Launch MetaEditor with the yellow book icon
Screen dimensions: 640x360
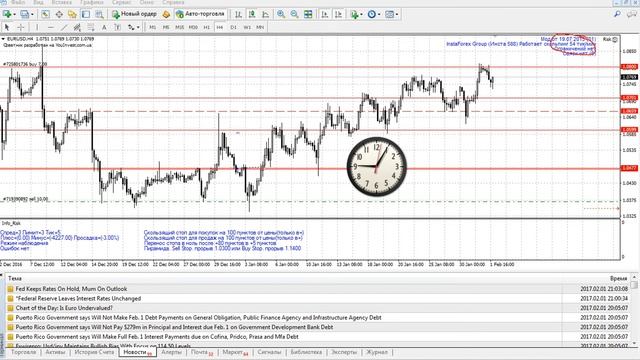pos(166,14)
